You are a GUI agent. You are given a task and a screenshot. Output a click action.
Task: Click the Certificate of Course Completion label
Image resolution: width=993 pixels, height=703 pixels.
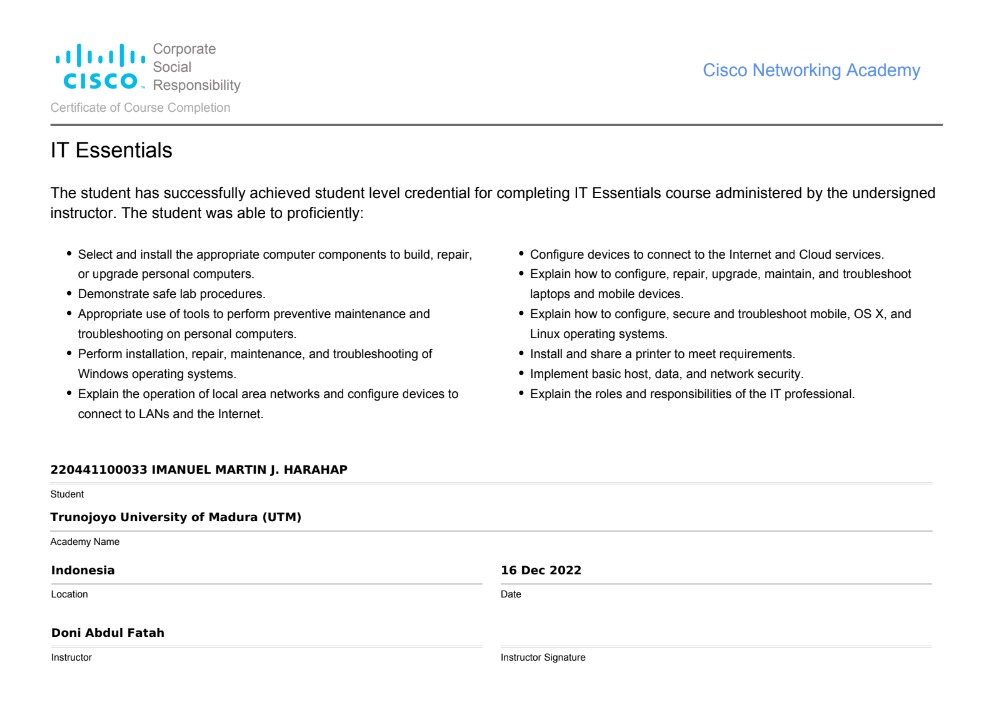point(140,107)
